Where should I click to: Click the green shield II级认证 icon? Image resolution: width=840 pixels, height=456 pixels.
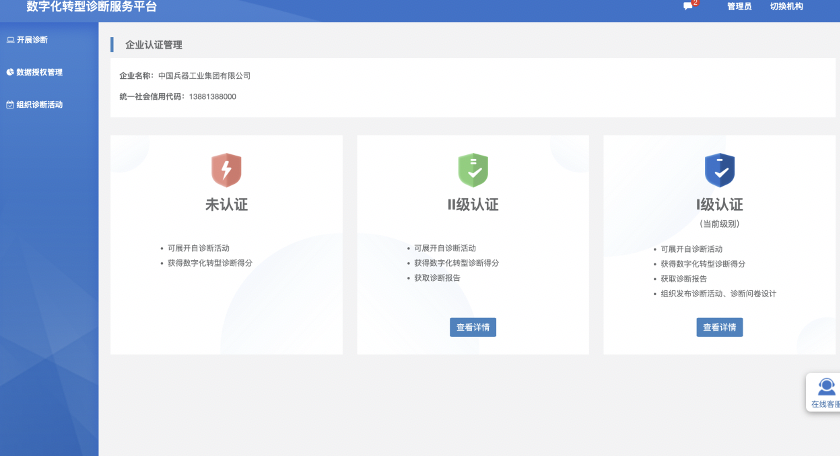pos(473,170)
